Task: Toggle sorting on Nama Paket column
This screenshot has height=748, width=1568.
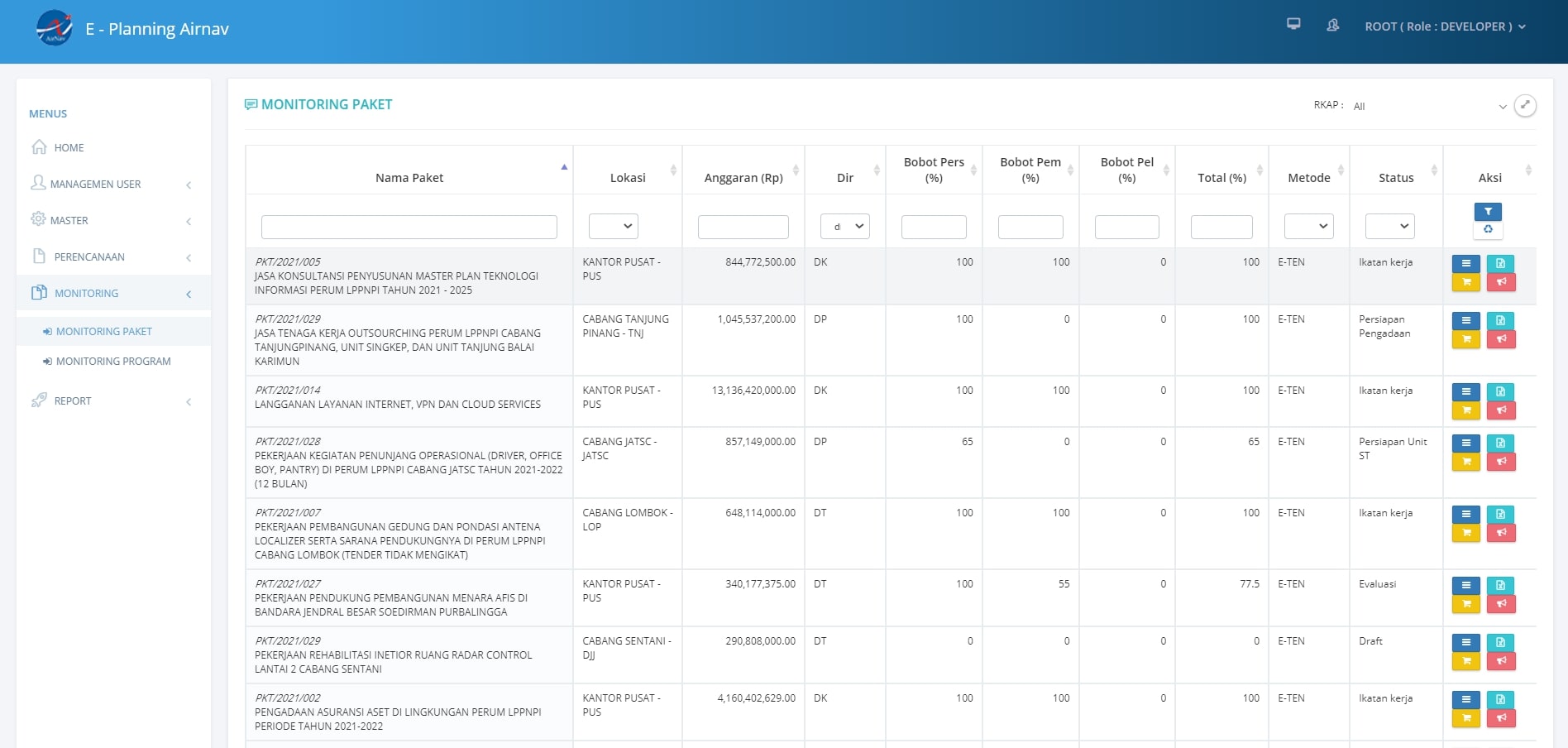Action: tap(409, 177)
